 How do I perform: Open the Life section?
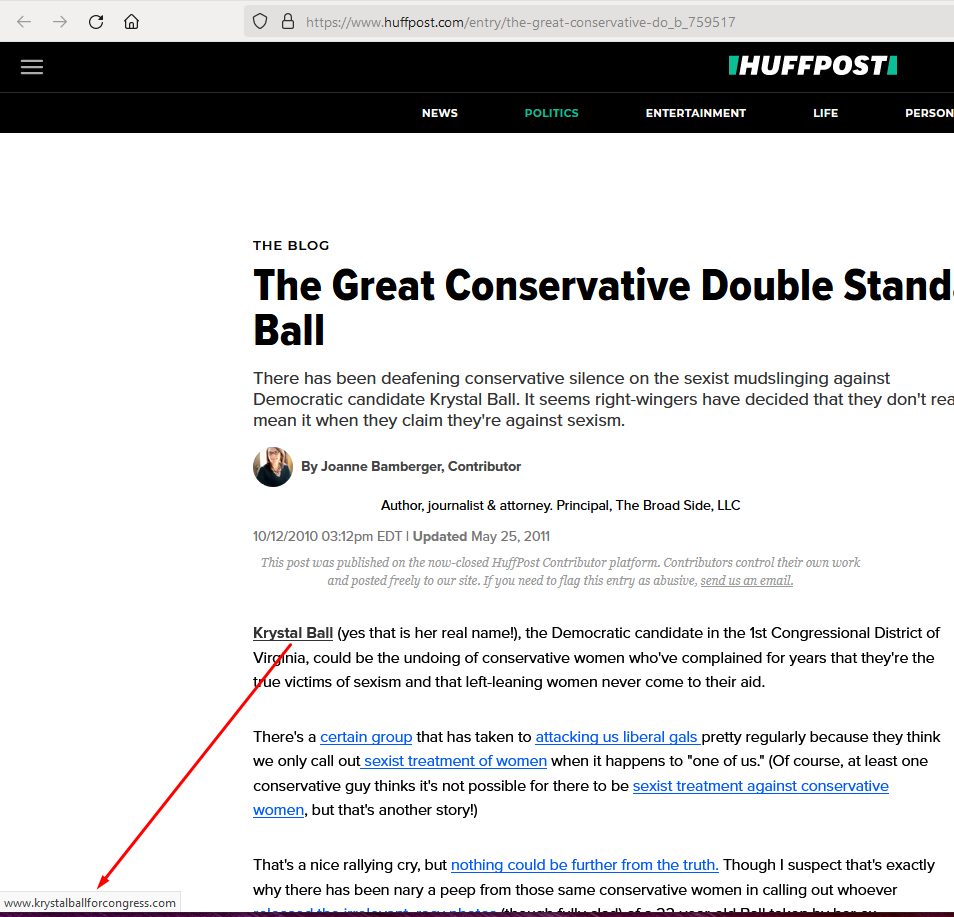(826, 113)
